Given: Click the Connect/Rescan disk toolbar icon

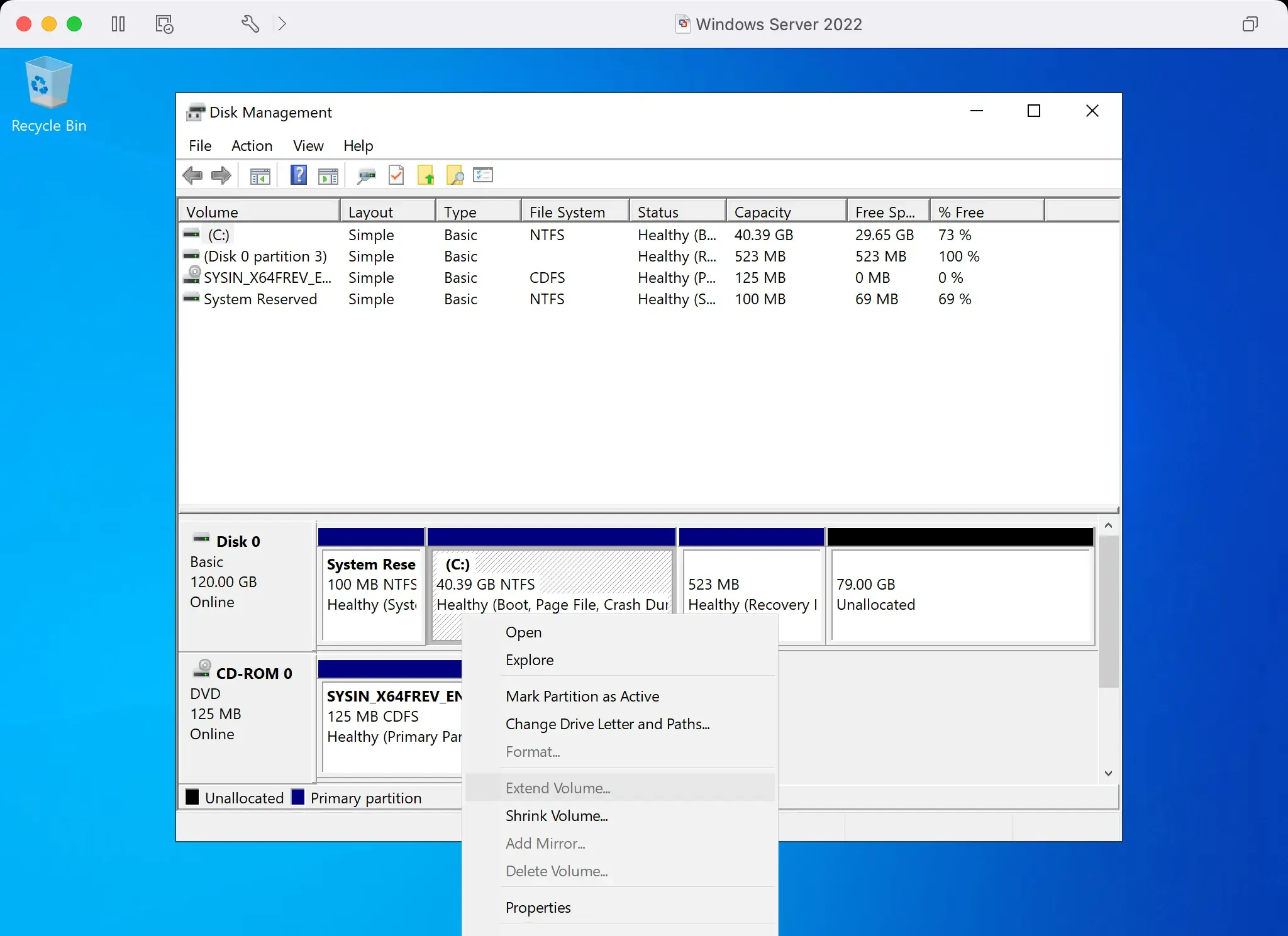Looking at the screenshot, I should coord(367,176).
